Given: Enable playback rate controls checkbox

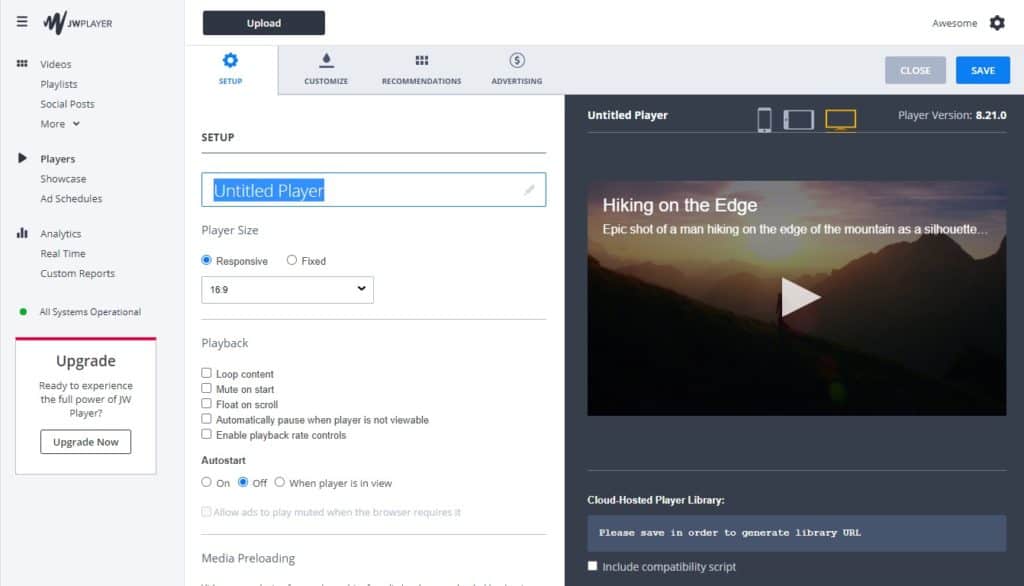Looking at the screenshot, I should point(206,434).
